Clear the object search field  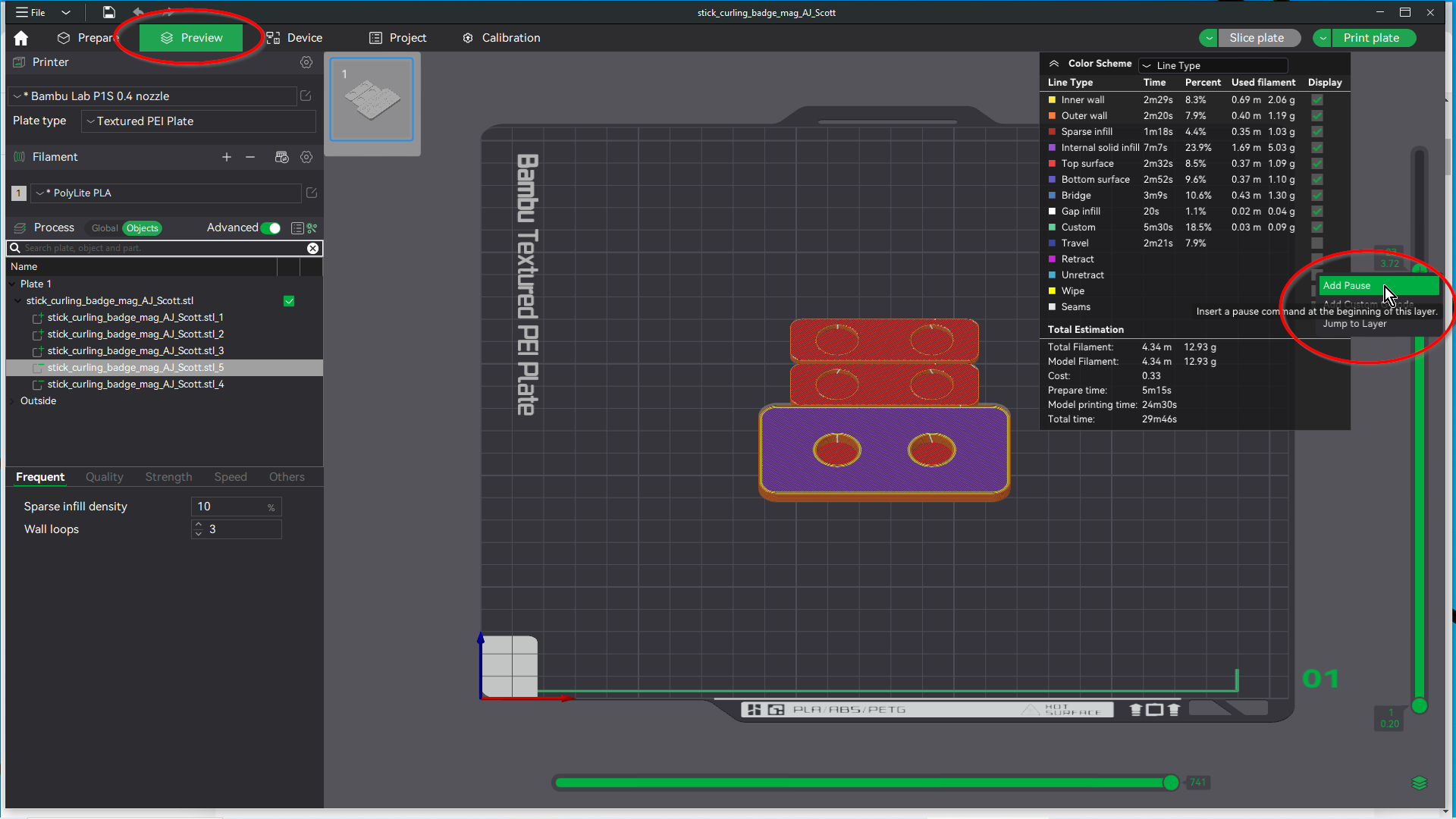coord(312,248)
